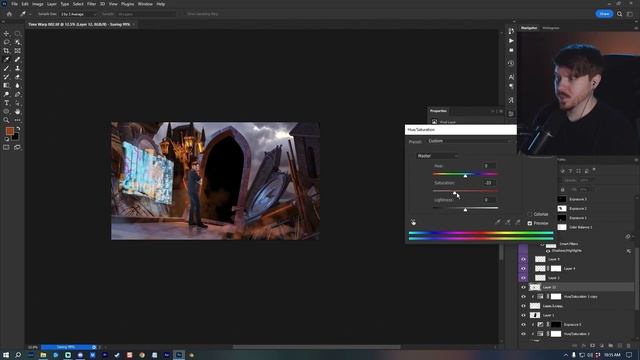Open the Image menu
Viewport: 640px width, 360px height.
(38, 4)
